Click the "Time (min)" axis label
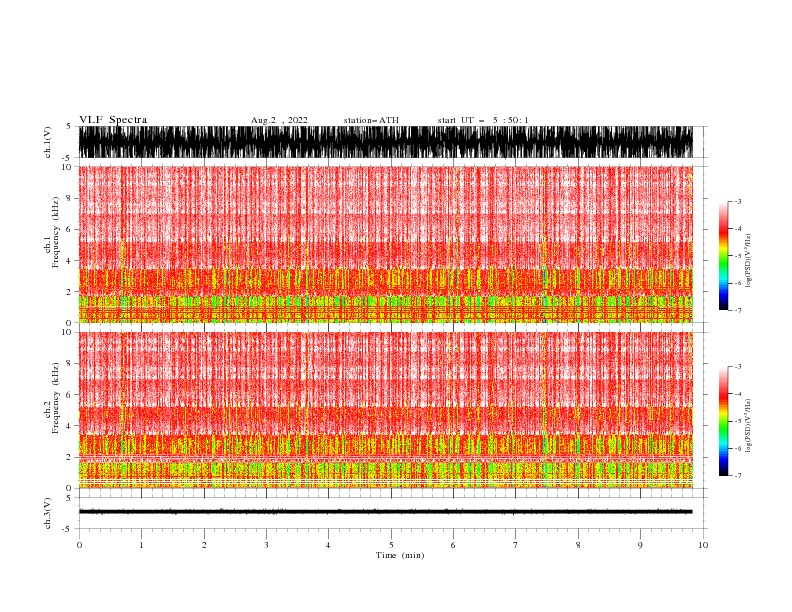 click(x=400, y=555)
